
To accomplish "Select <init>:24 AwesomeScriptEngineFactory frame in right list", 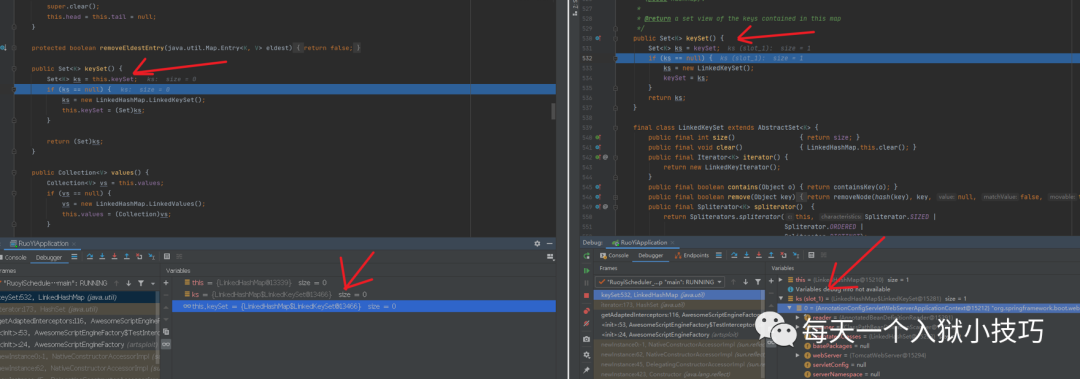I will (679, 334).
